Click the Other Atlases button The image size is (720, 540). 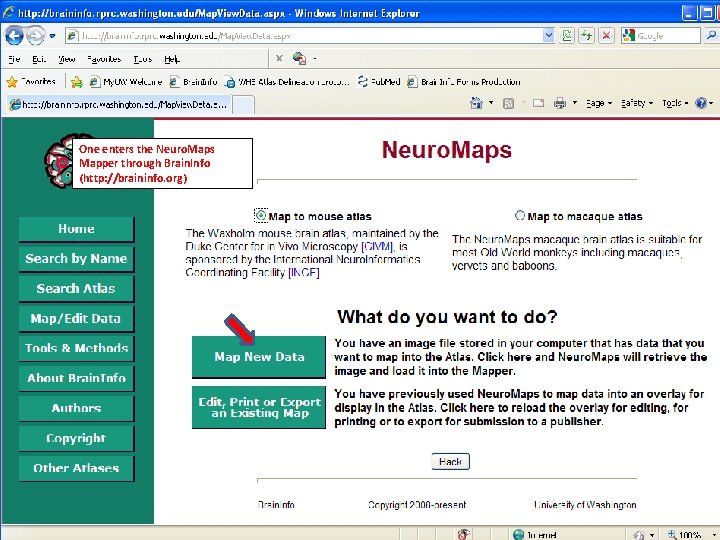pos(76,468)
